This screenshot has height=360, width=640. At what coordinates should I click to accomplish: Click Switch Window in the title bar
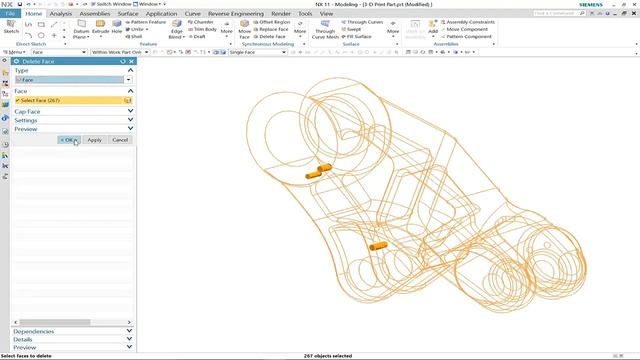pyautogui.click(x=111, y=4)
